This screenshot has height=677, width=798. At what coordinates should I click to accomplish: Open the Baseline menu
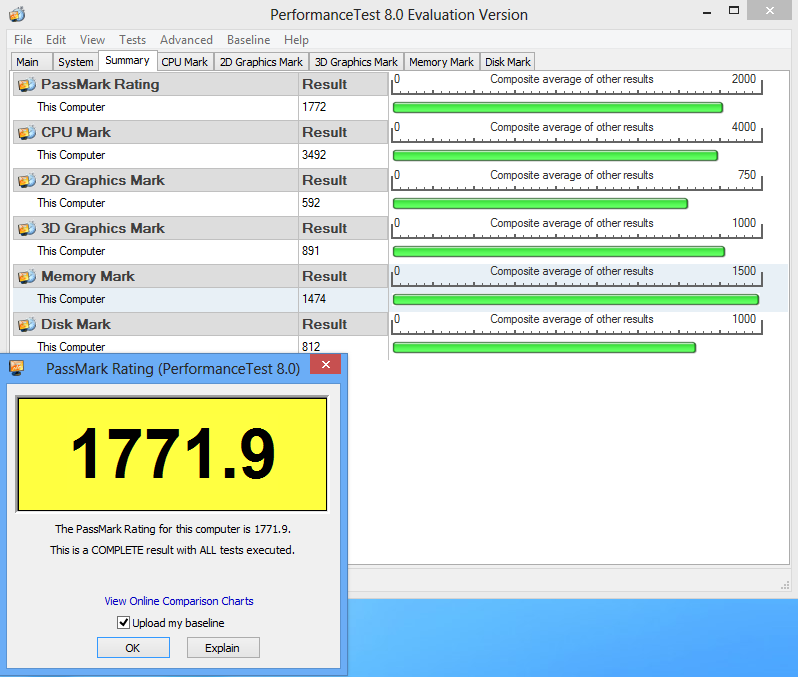click(x=248, y=40)
